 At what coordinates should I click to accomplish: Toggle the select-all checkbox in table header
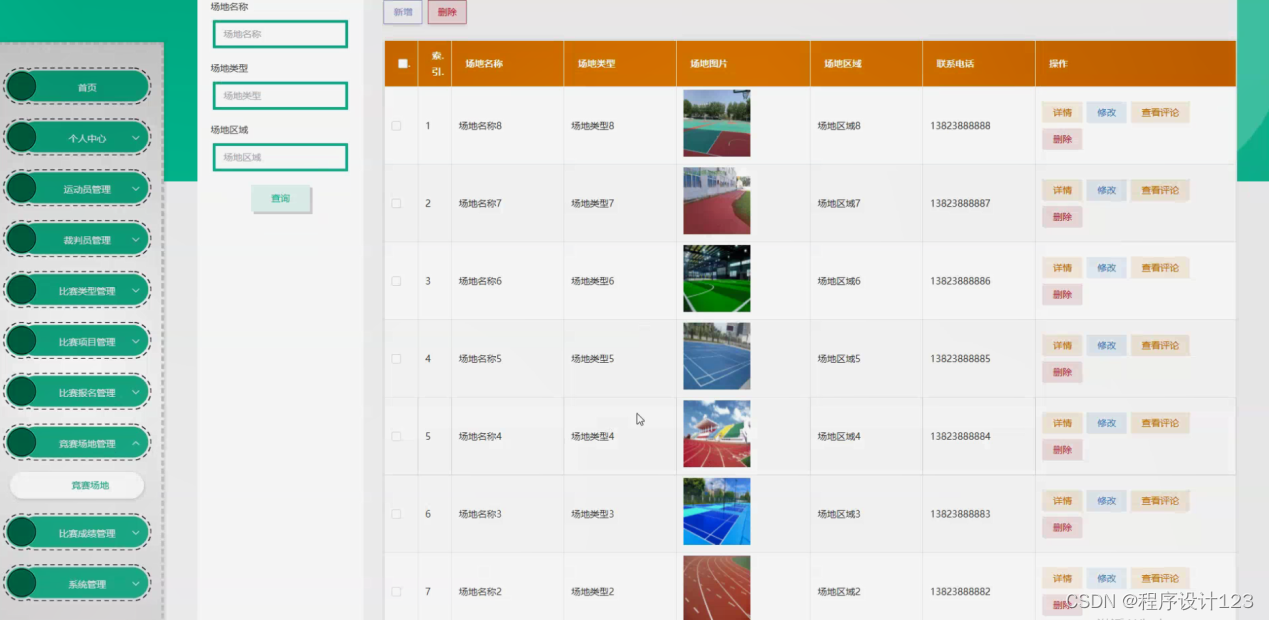(x=403, y=64)
